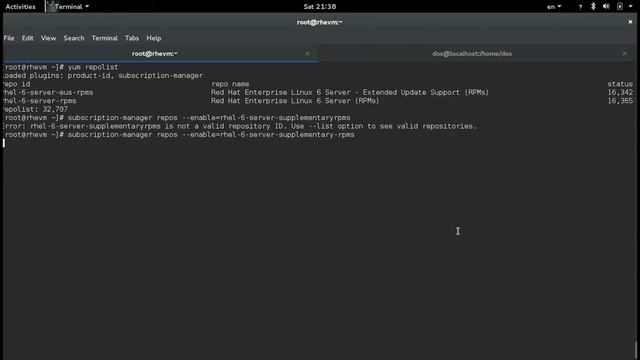Open the File menu
Image resolution: width=640 pixels, height=360 pixels.
pos(9,38)
